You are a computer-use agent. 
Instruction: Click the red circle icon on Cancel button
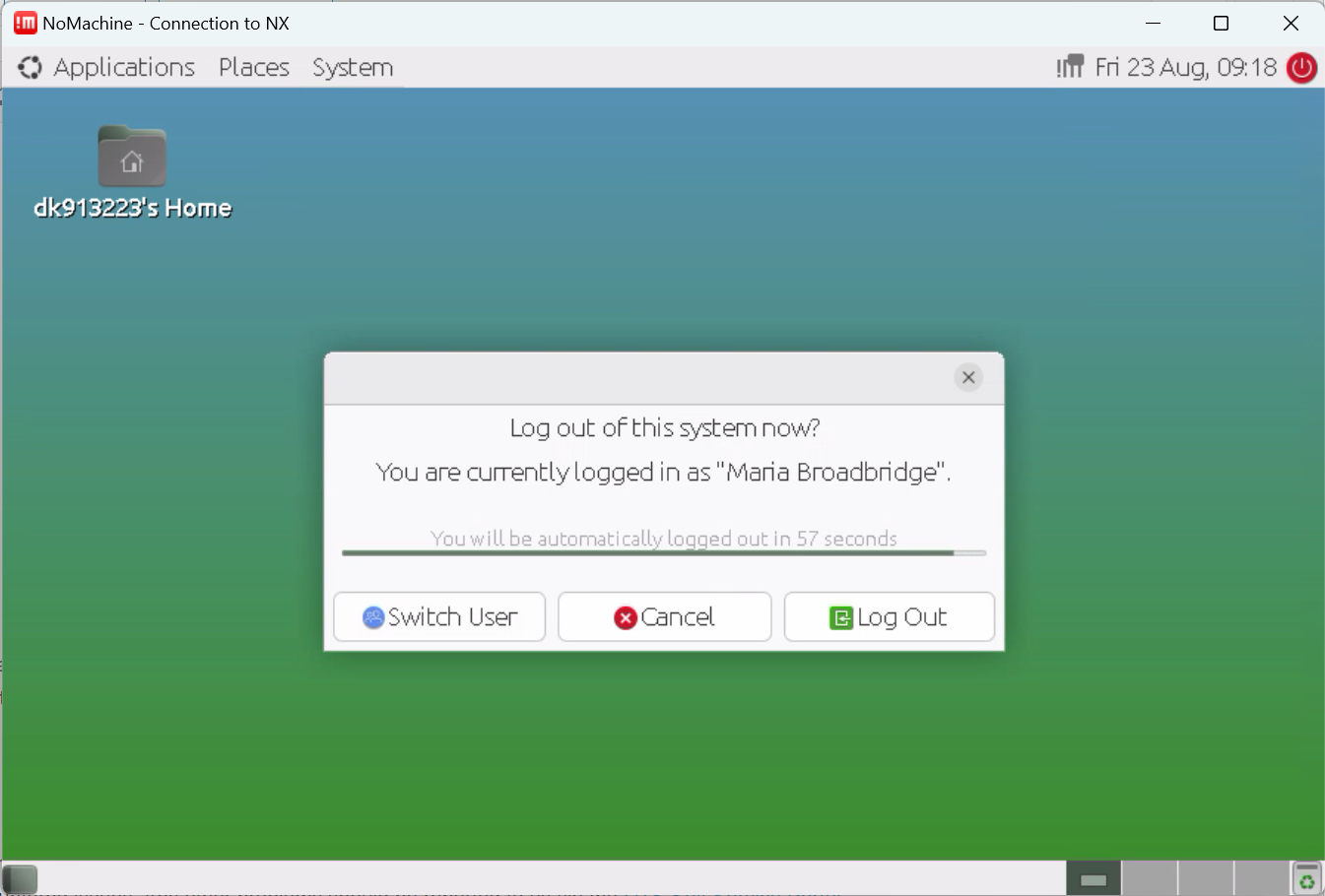coord(627,617)
